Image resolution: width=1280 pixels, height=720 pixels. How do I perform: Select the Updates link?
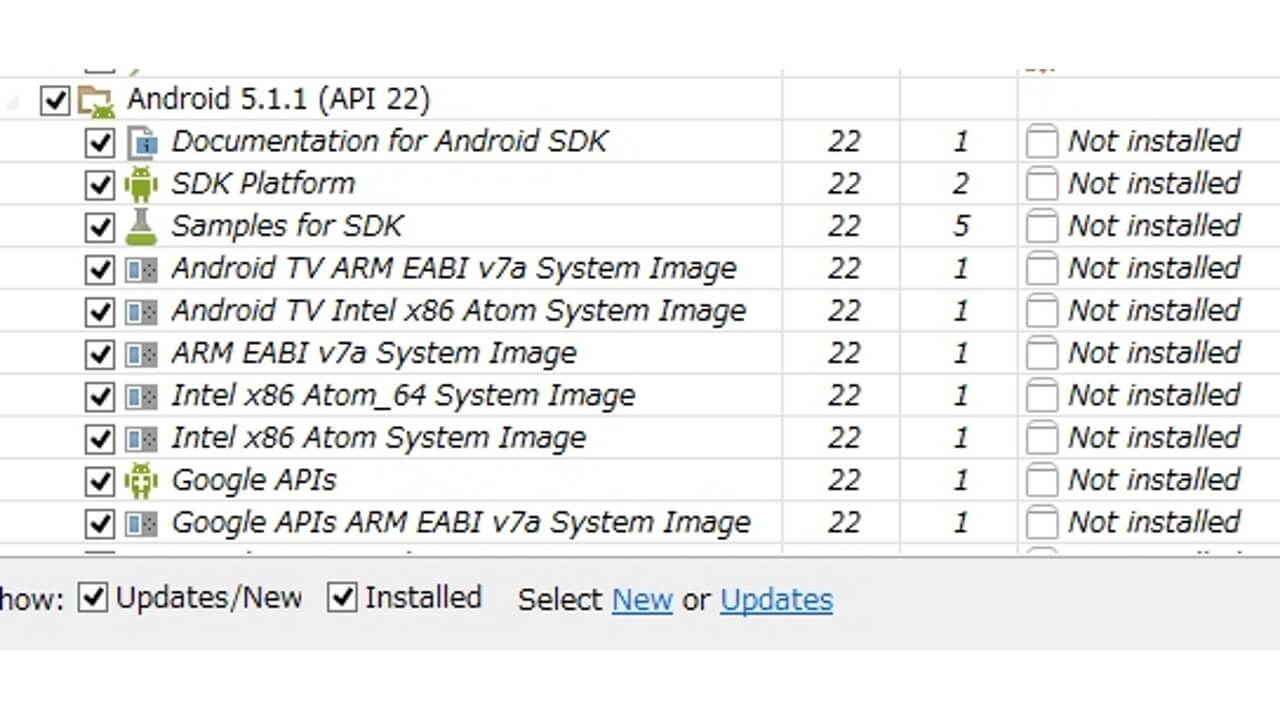[x=776, y=600]
